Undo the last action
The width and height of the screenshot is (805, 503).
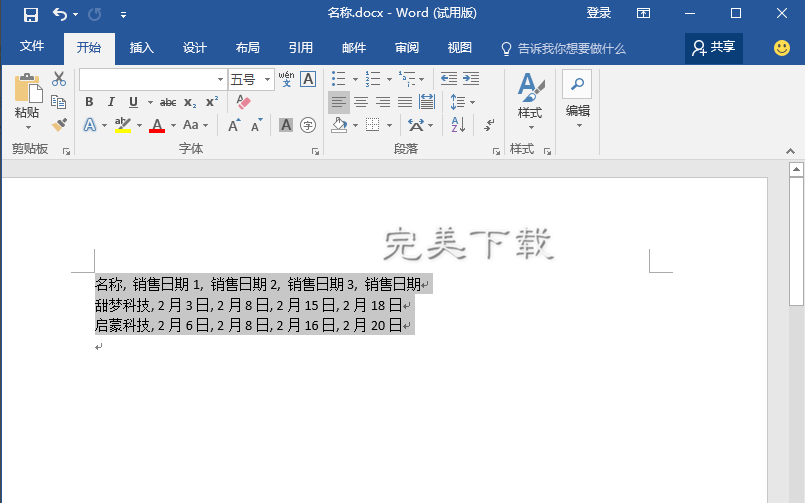coord(60,14)
